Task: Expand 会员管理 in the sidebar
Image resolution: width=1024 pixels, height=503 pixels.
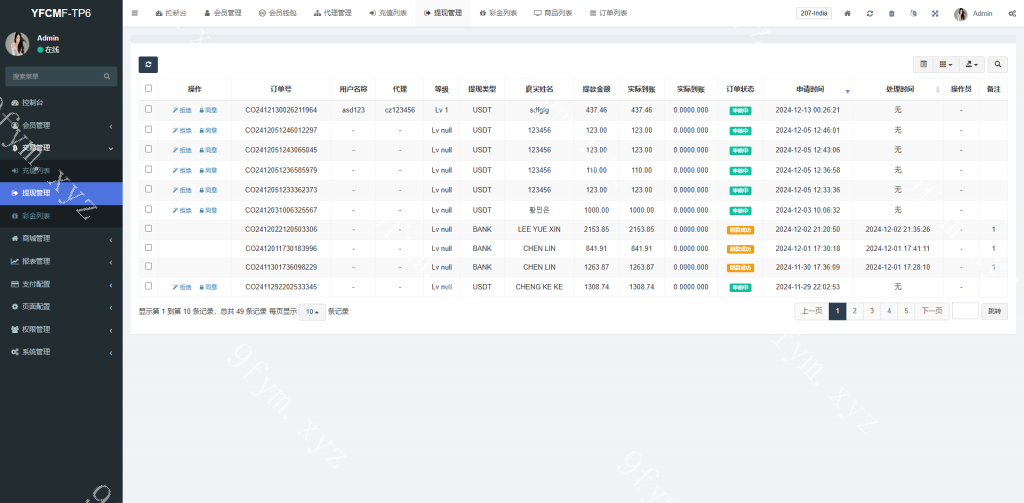Action: [61, 125]
